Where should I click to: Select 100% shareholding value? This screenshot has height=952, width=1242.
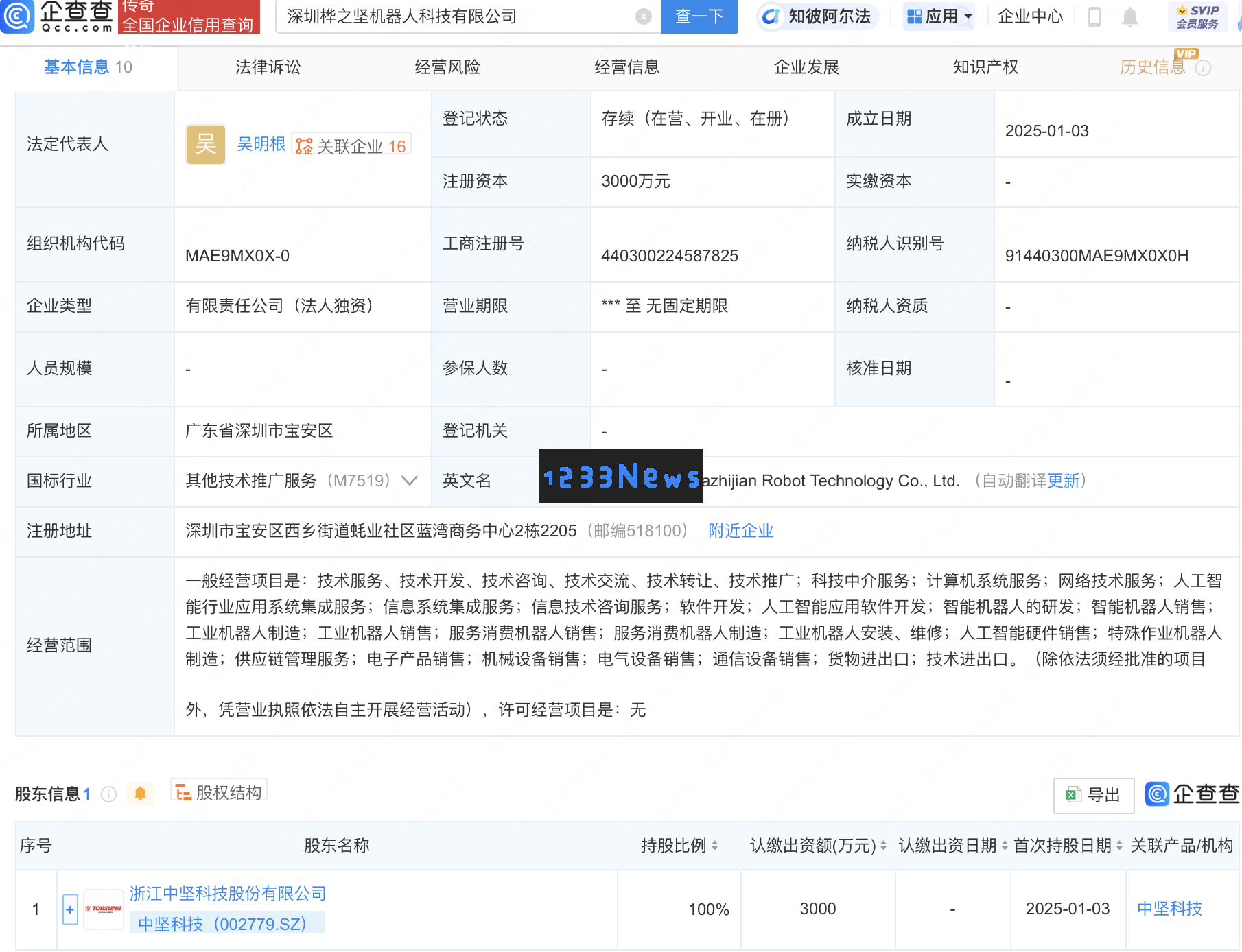(709, 909)
